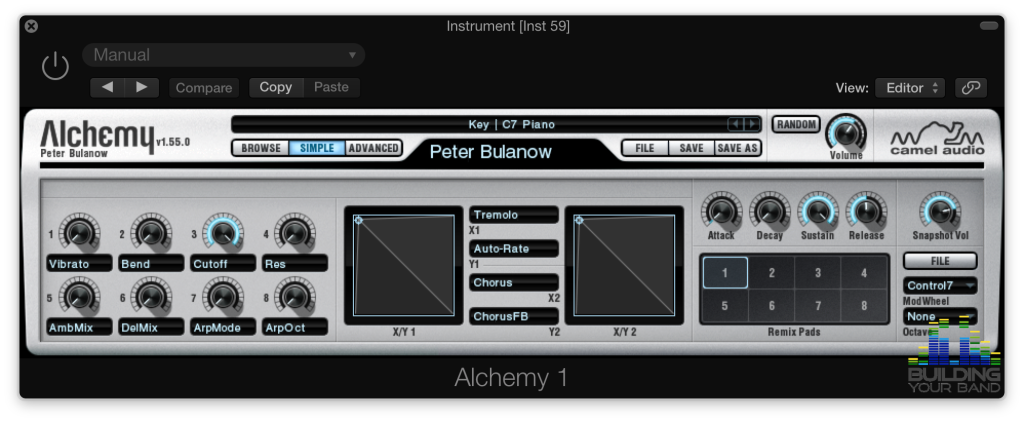The width and height of the screenshot is (1024, 422).
Task: Click the SAVE button
Action: pos(692,148)
